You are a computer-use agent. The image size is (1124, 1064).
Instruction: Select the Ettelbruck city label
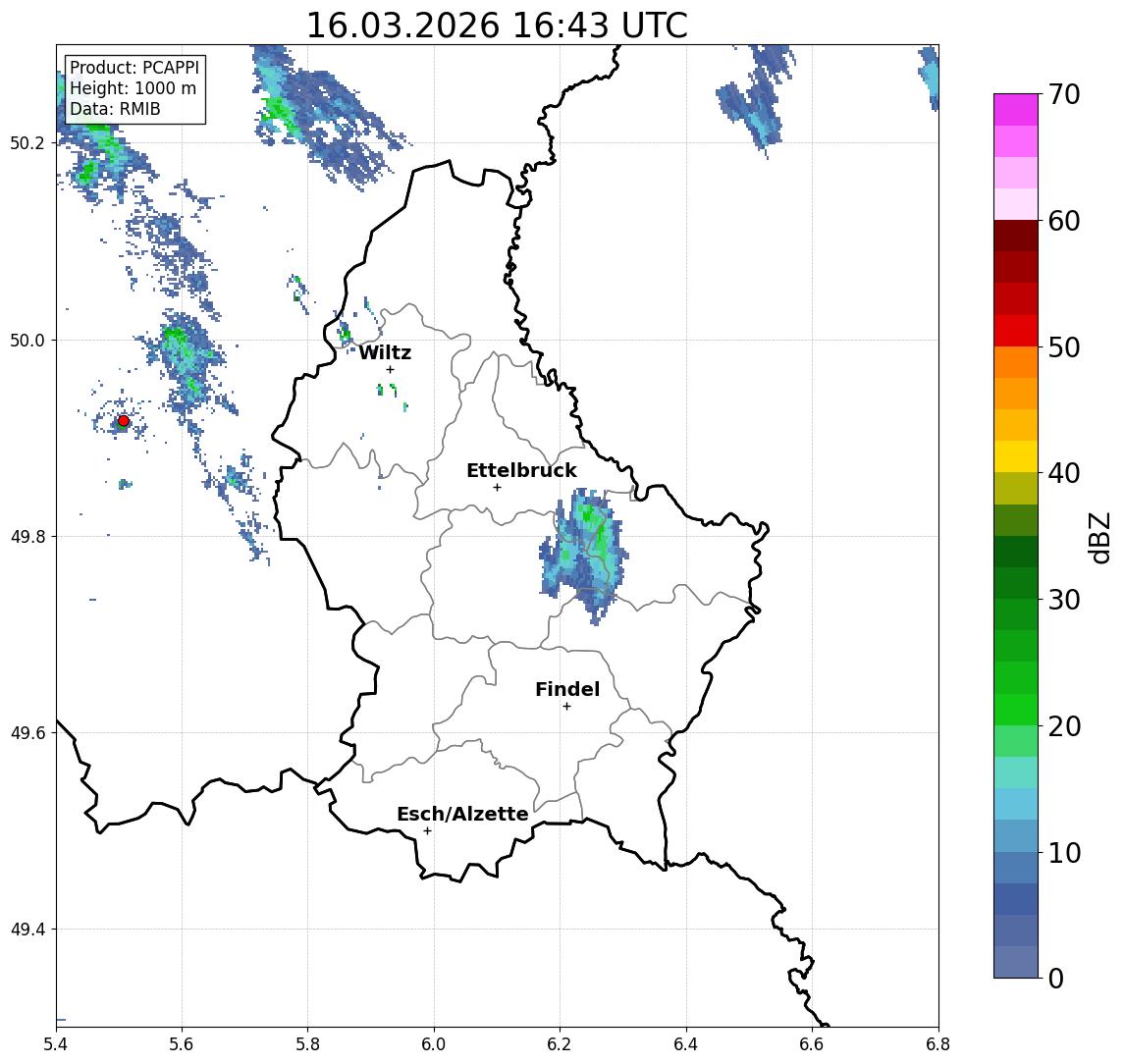click(521, 471)
